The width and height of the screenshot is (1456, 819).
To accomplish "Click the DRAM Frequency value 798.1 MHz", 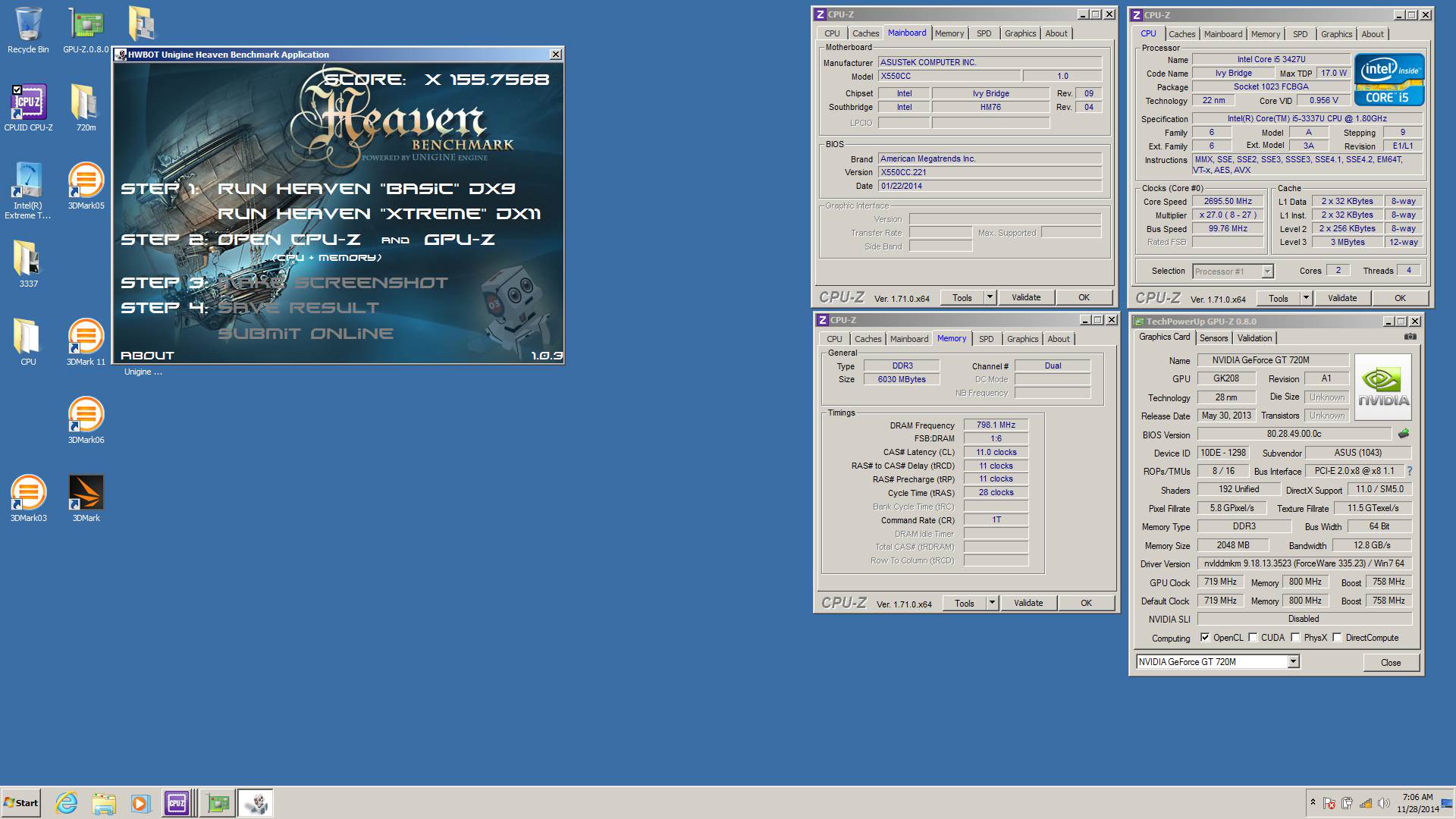I will [x=996, y=425].
